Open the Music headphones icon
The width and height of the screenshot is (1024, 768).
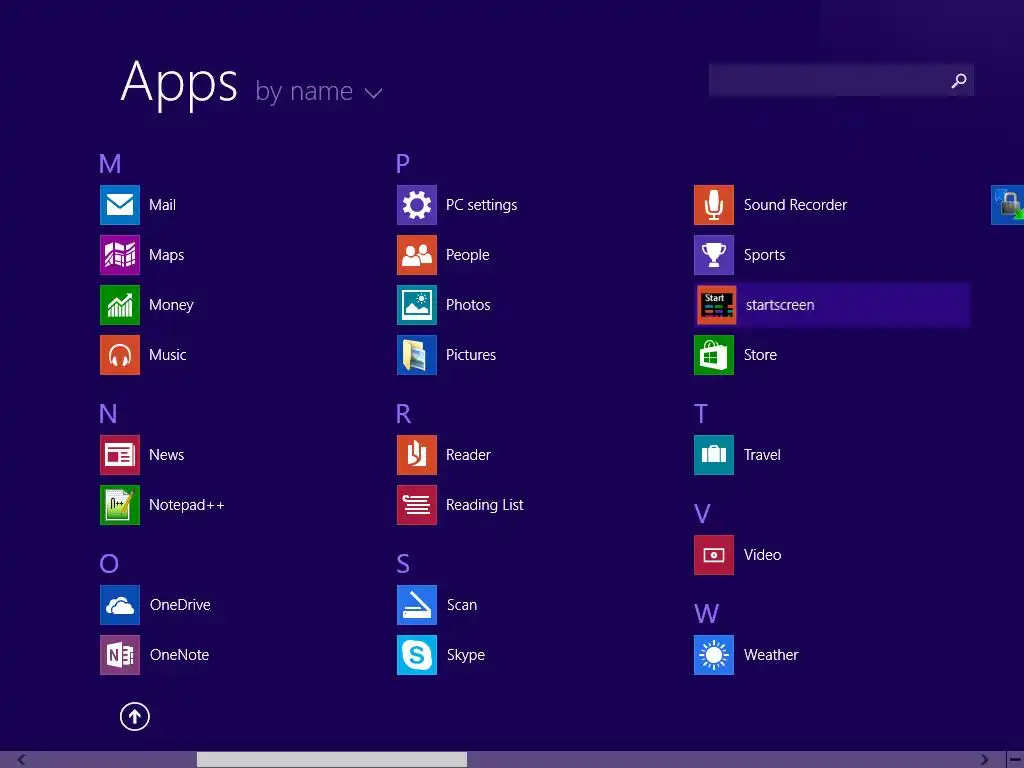(120, 355)
